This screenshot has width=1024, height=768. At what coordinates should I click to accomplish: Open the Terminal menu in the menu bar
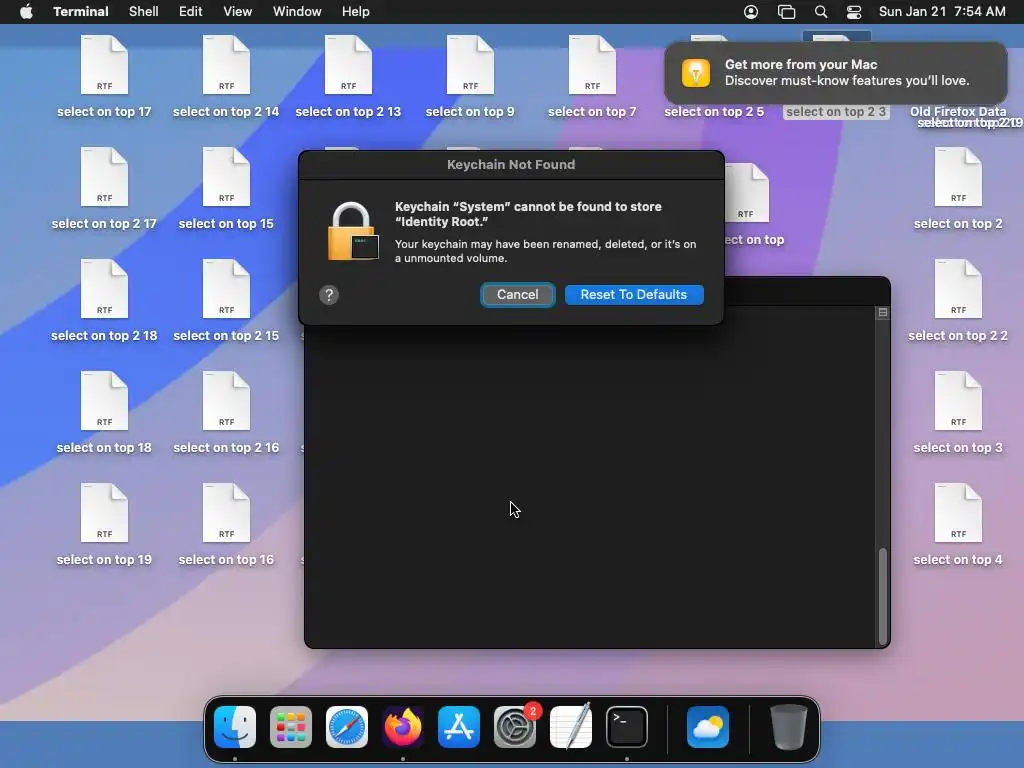click(81, 12)
